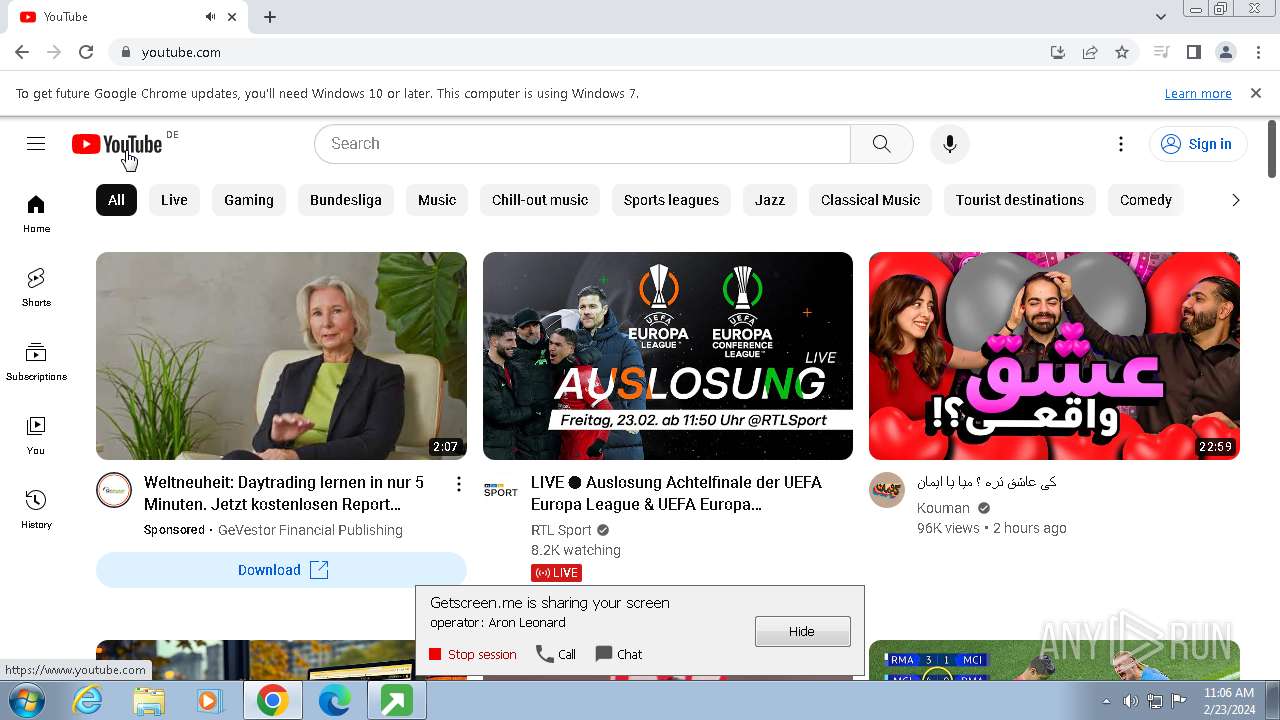Open History in sidebar

[36, 509]
